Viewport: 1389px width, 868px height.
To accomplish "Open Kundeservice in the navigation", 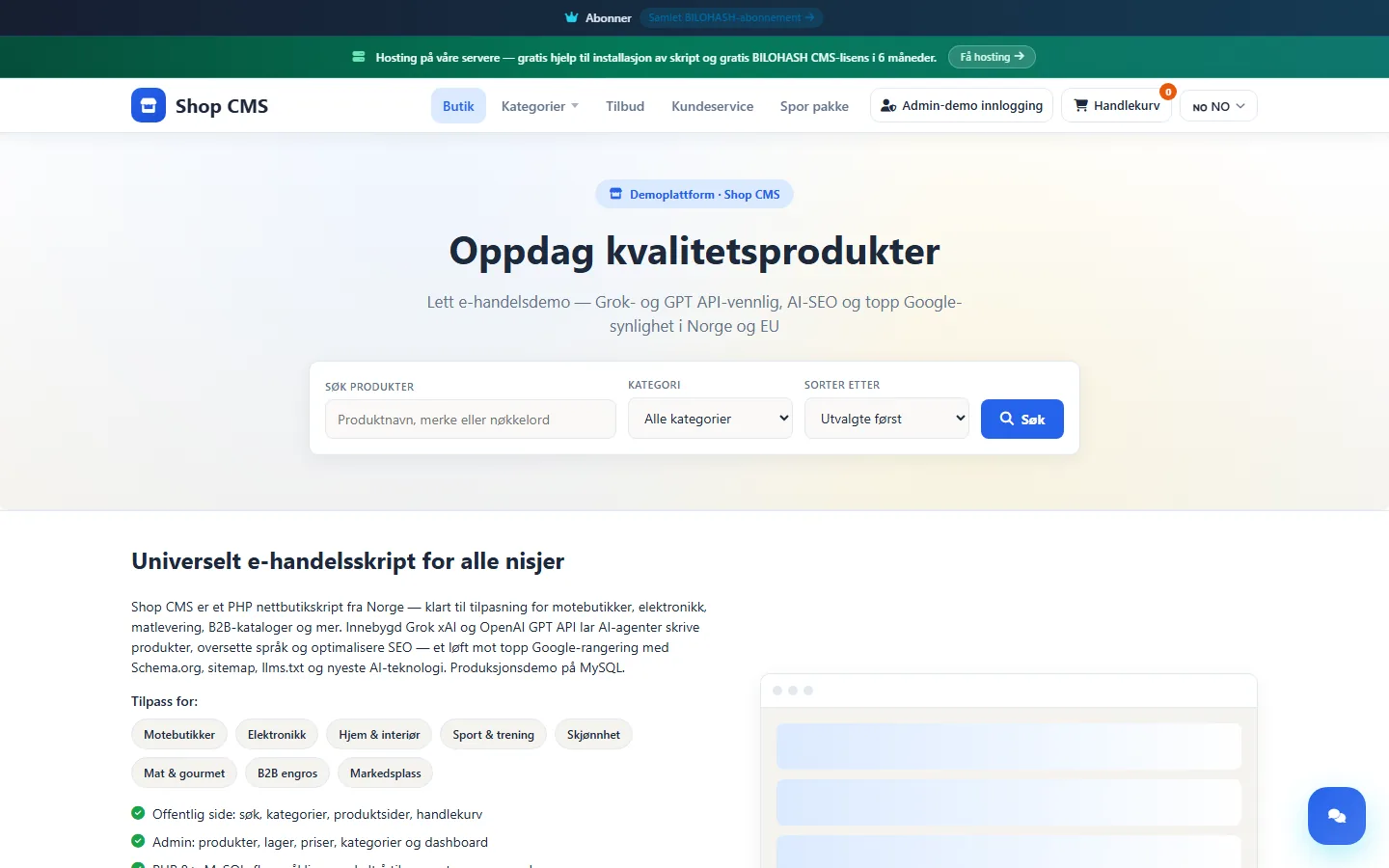I will (x=712, y=106).
